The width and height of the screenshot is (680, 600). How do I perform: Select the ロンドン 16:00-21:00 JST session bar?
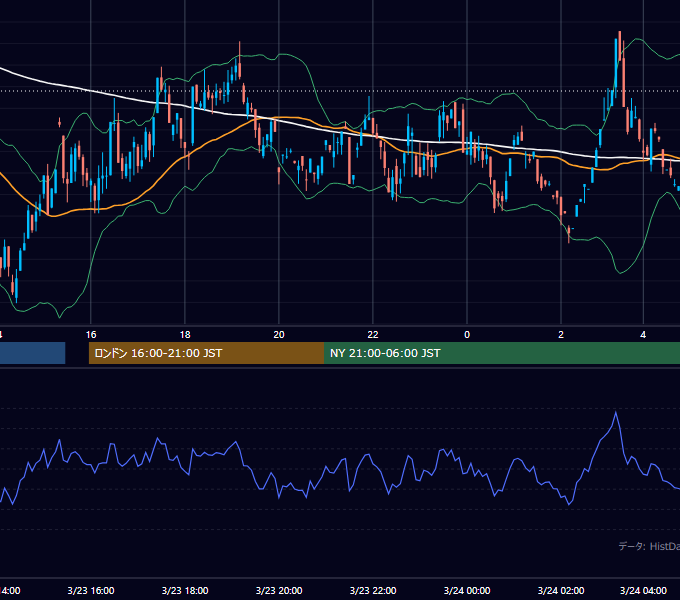click(206, 353)
